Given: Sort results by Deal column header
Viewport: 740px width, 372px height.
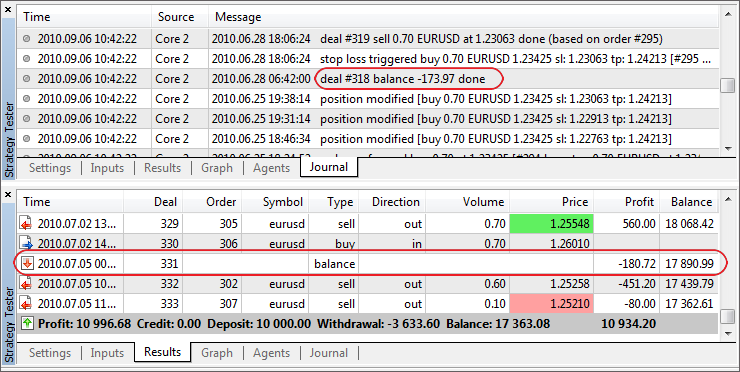Looking at the screenshot, I should 153,202.
